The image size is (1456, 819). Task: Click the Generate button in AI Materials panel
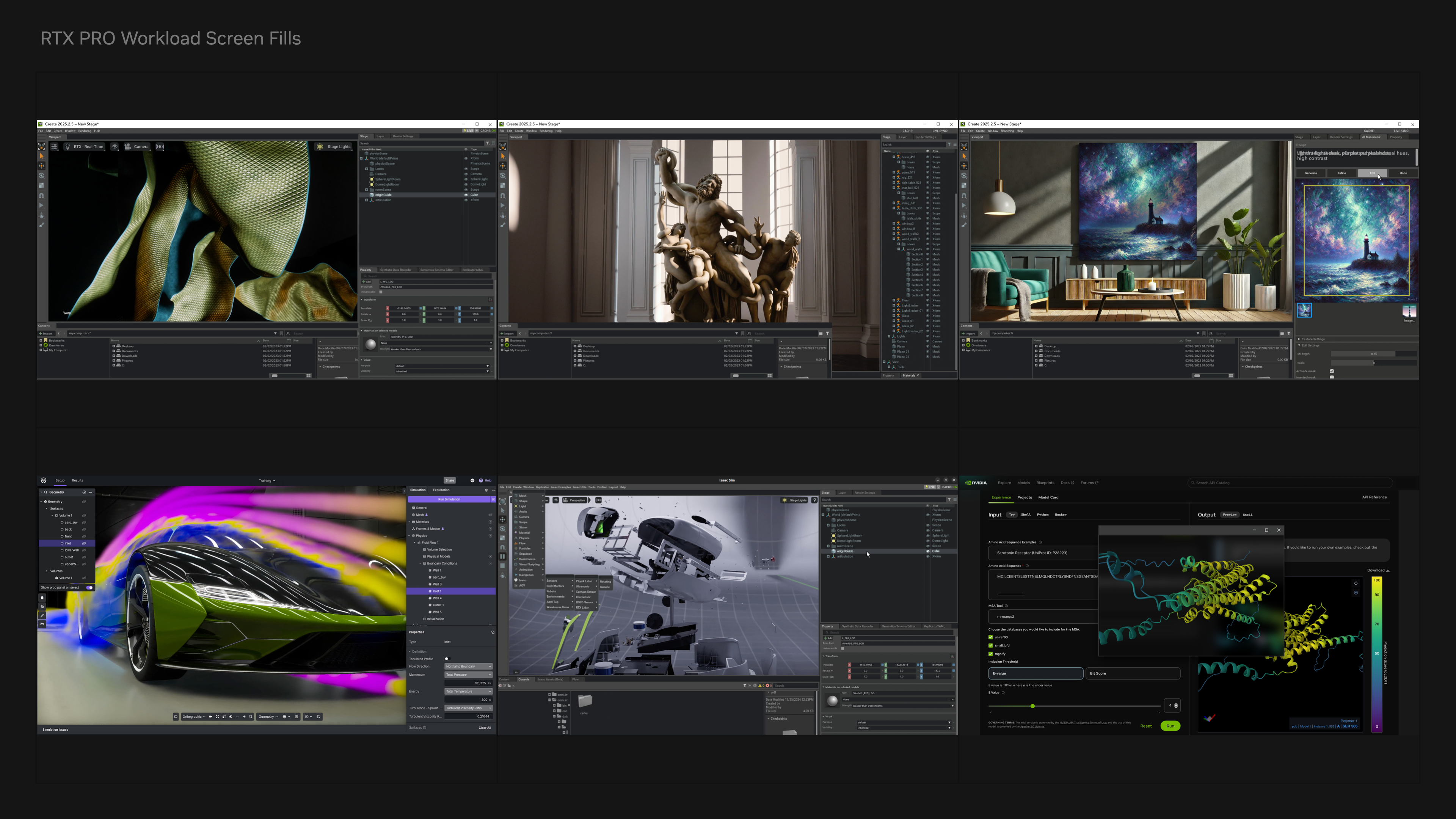(1311, 173)
